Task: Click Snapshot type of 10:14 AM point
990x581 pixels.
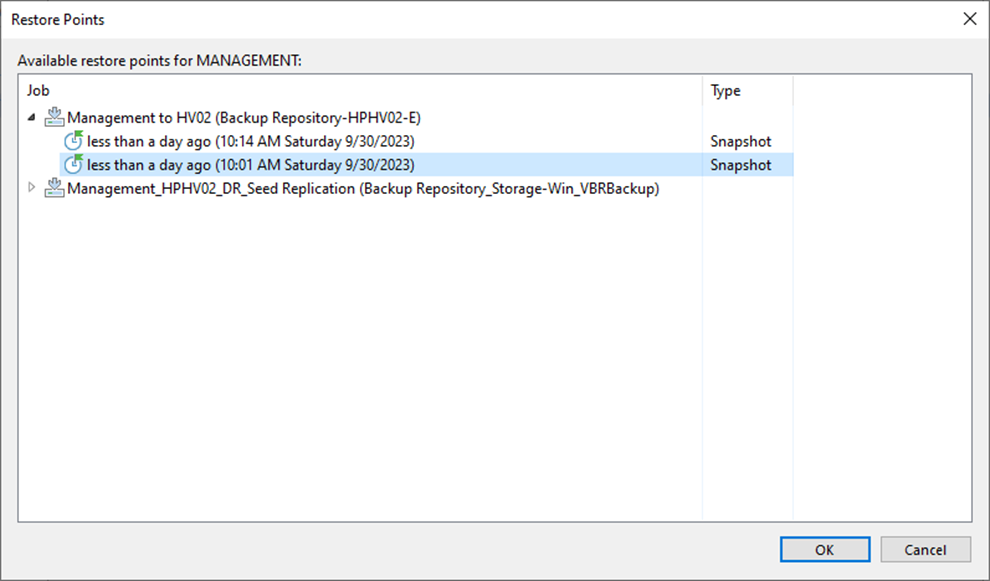Action: point(741,141)
